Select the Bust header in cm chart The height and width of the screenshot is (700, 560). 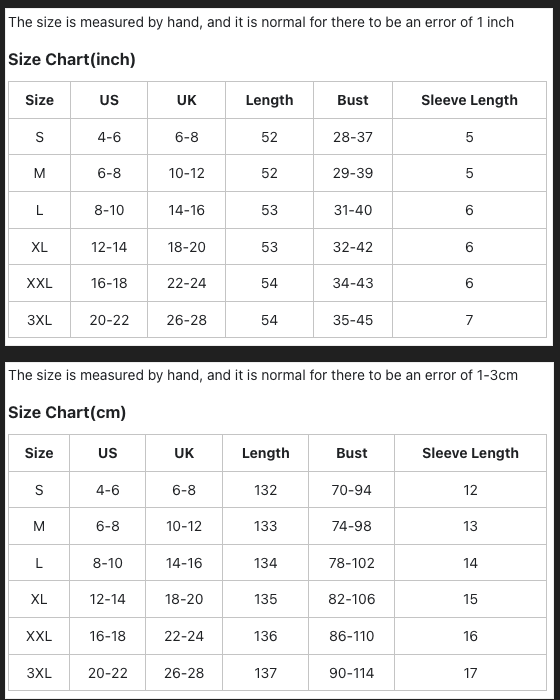tap(351, 453)
